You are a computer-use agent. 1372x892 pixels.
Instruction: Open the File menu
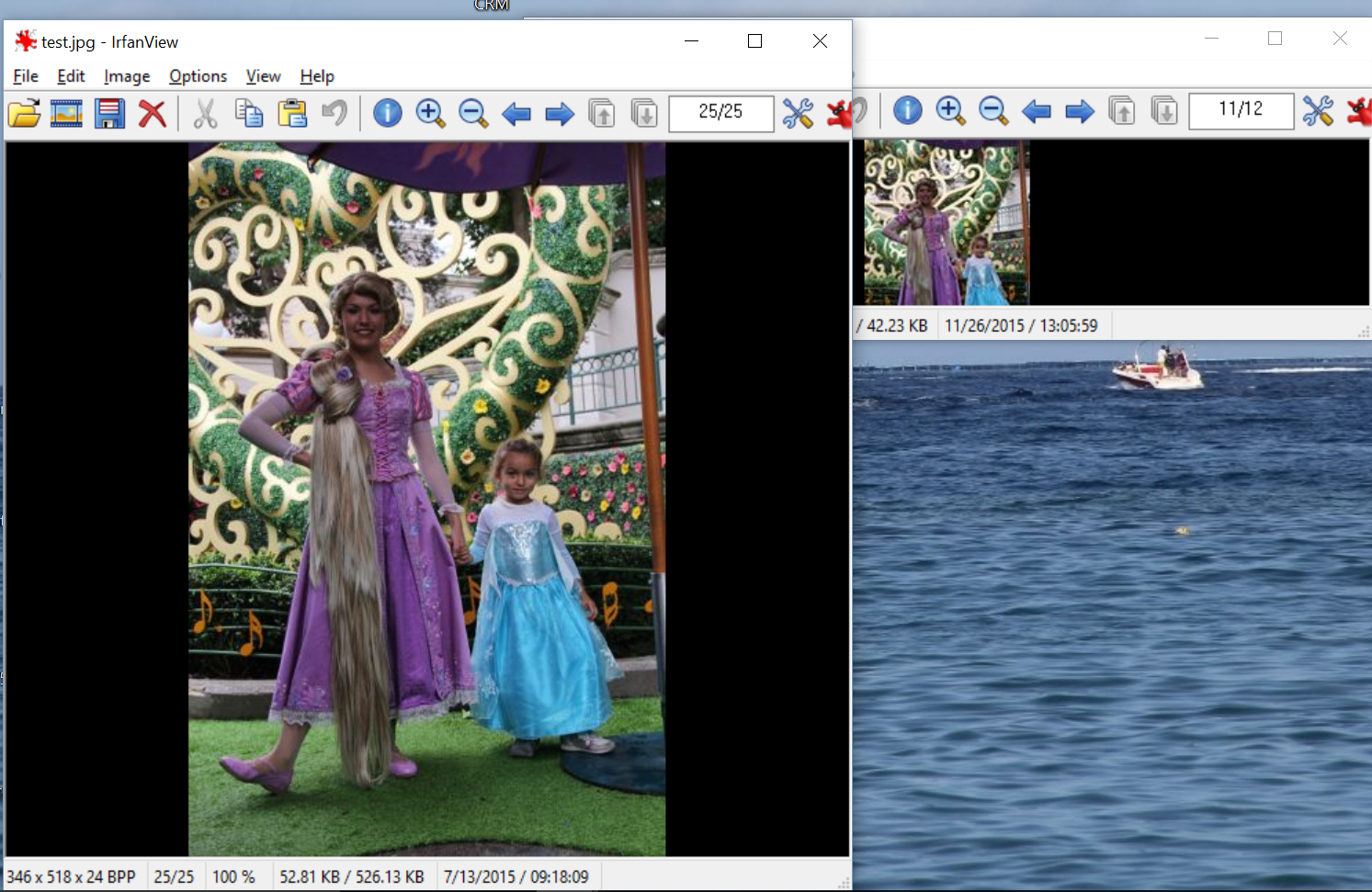pyautogui.click(x=26, y=76)
